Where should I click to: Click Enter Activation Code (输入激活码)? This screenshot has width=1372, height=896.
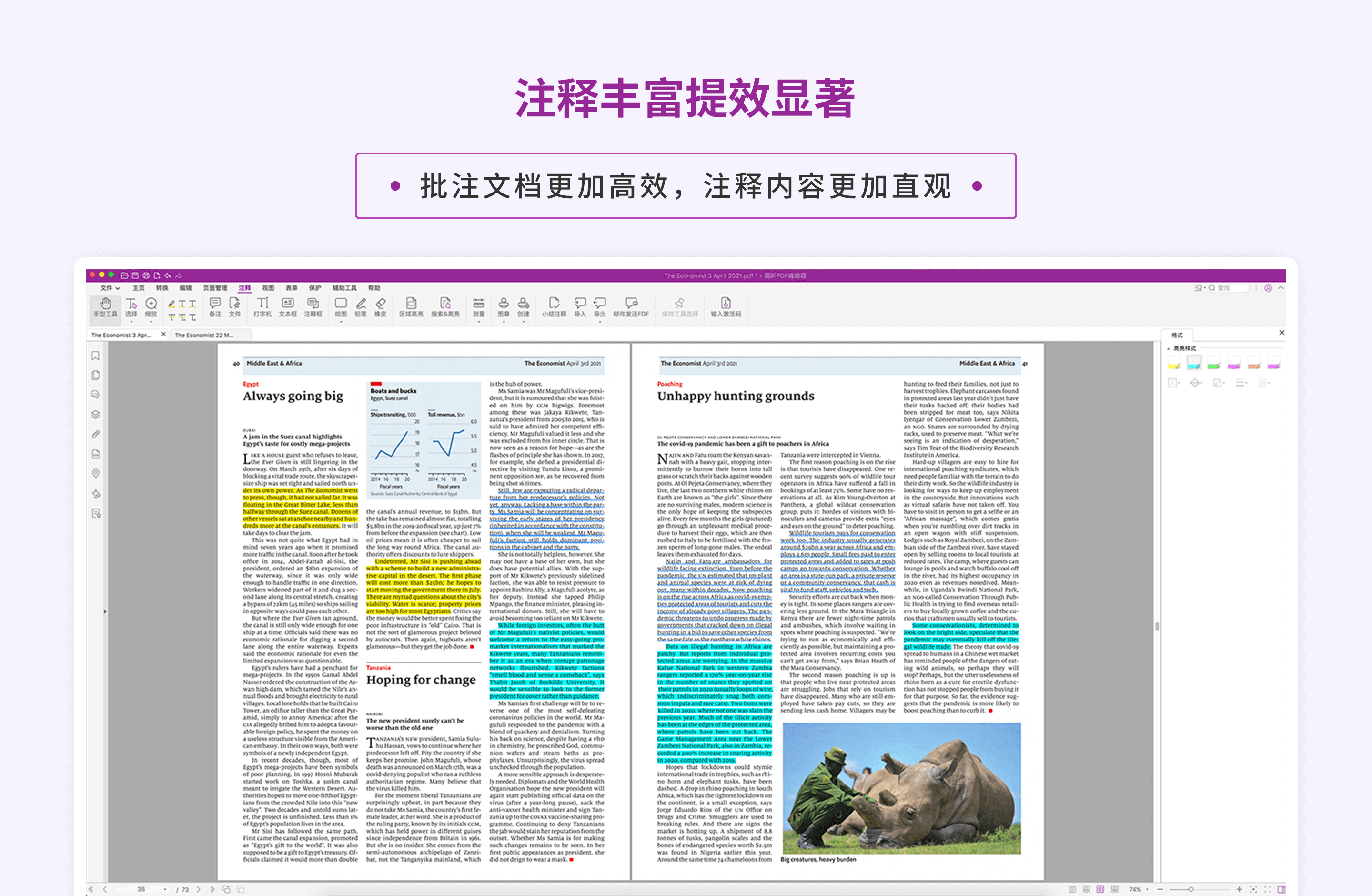point(726,307)
